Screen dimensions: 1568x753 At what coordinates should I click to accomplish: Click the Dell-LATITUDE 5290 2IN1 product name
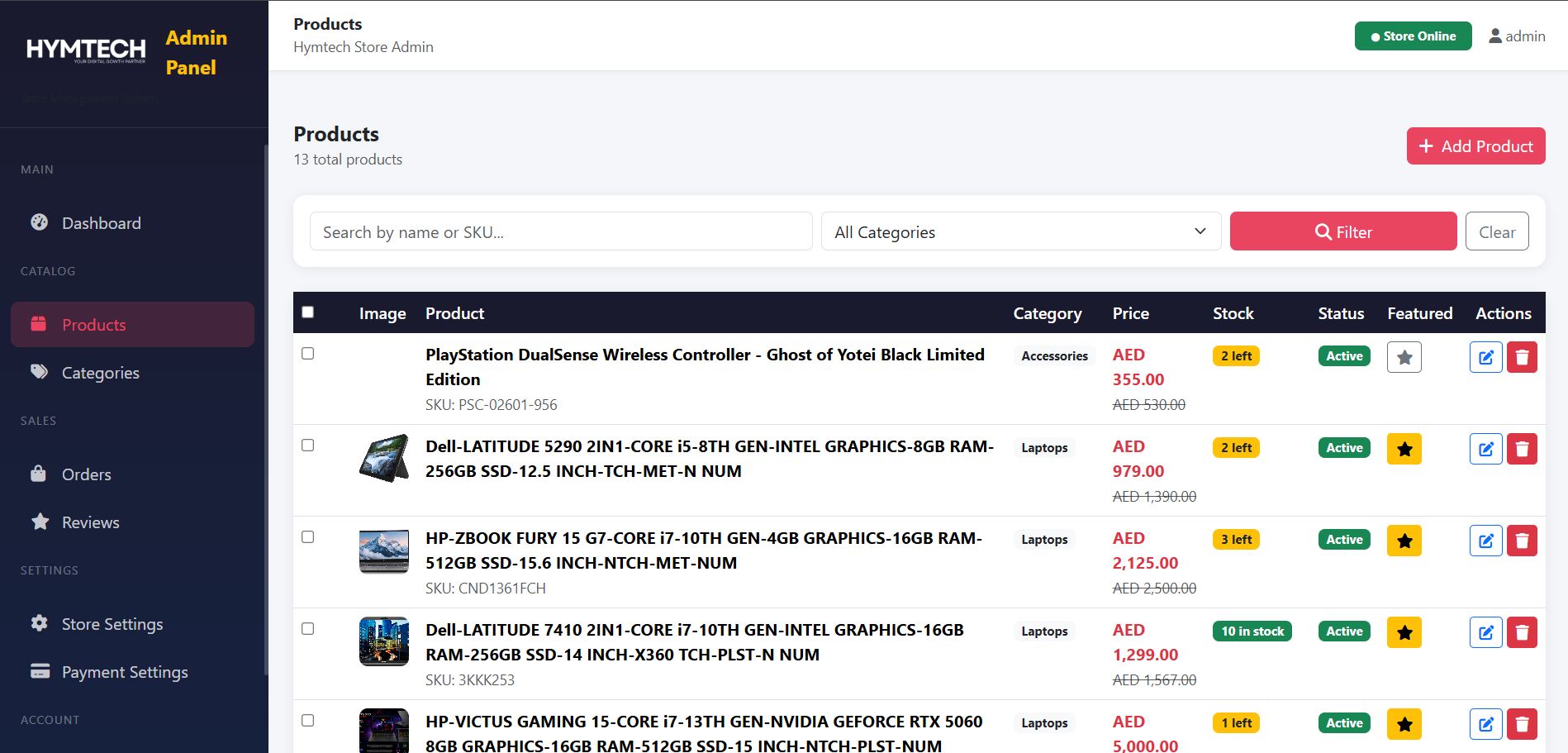(x=710, y=459)
